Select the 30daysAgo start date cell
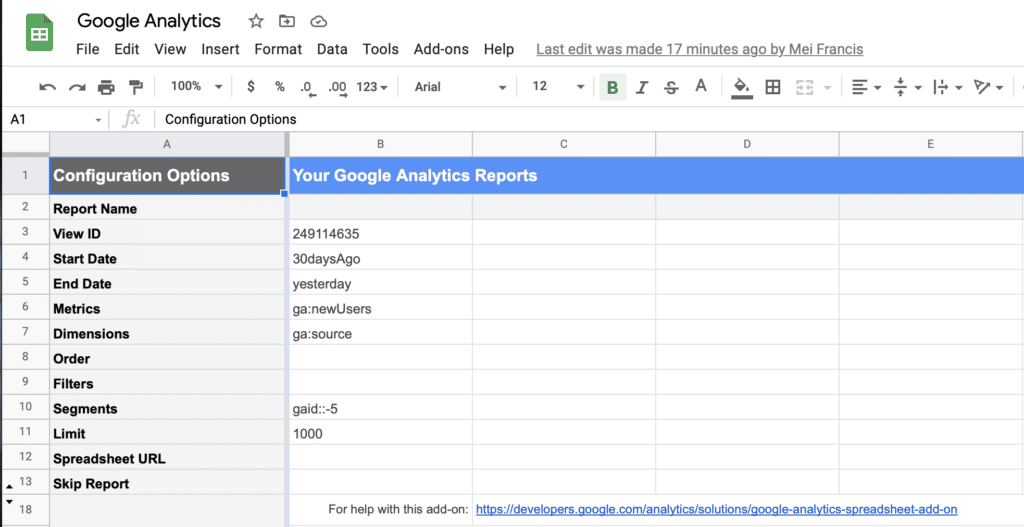Screen dimensions: 1024x527 click(381, 259)
